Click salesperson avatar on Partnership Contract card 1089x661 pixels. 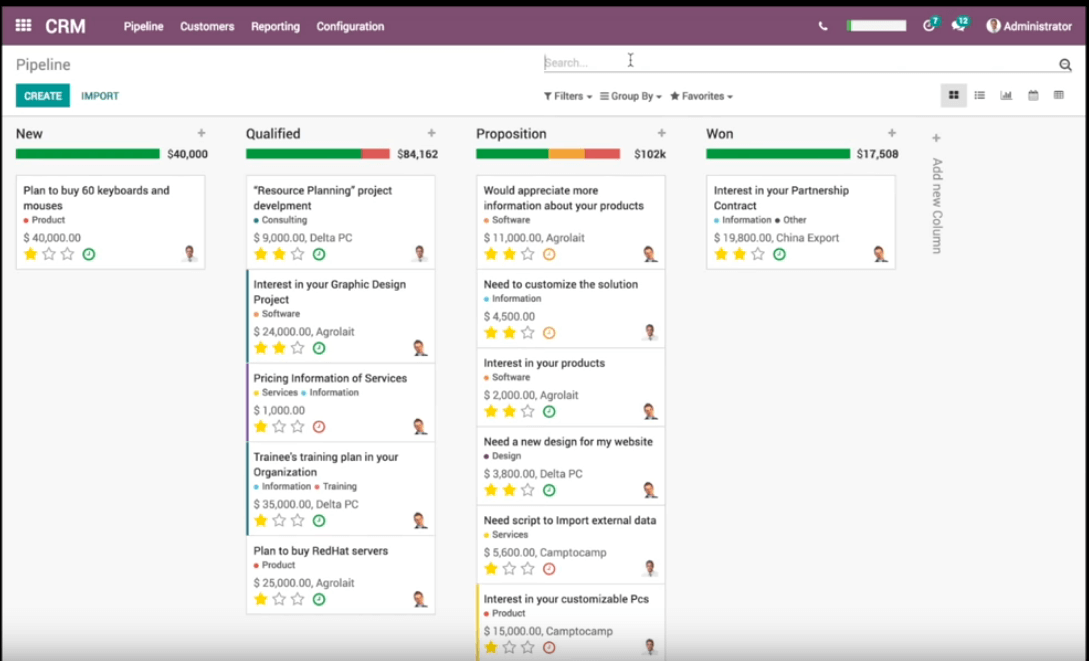pos(880,253)
